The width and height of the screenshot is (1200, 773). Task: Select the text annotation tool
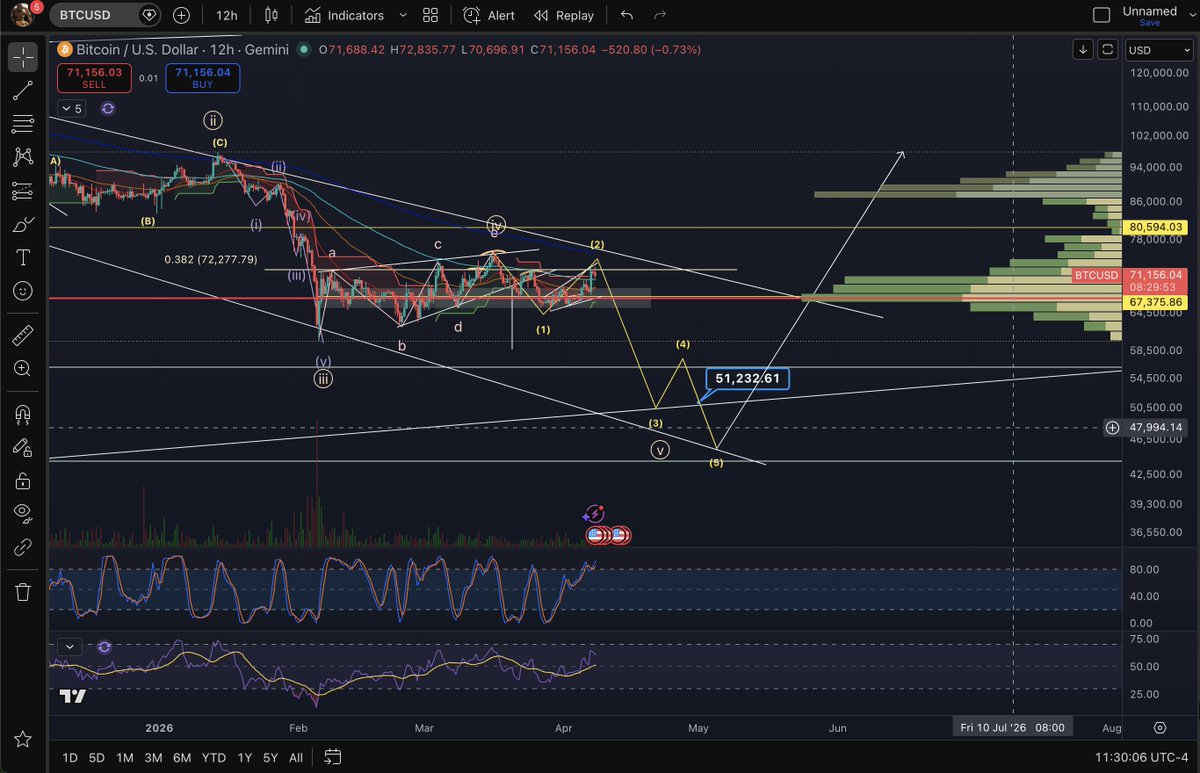click(23, 257)
